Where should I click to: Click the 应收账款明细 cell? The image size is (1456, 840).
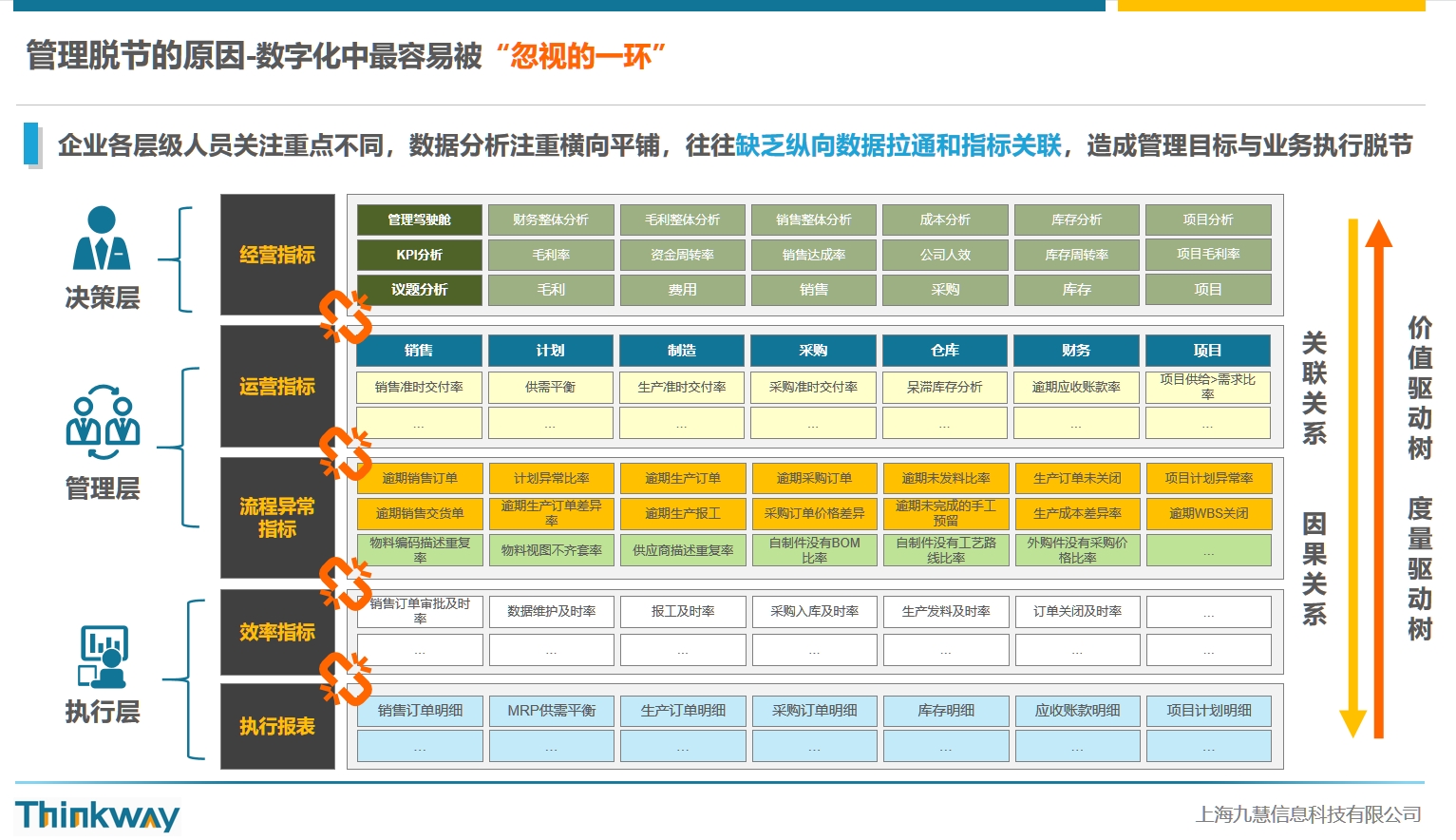pyautogui.click(x=1078, y=711)
